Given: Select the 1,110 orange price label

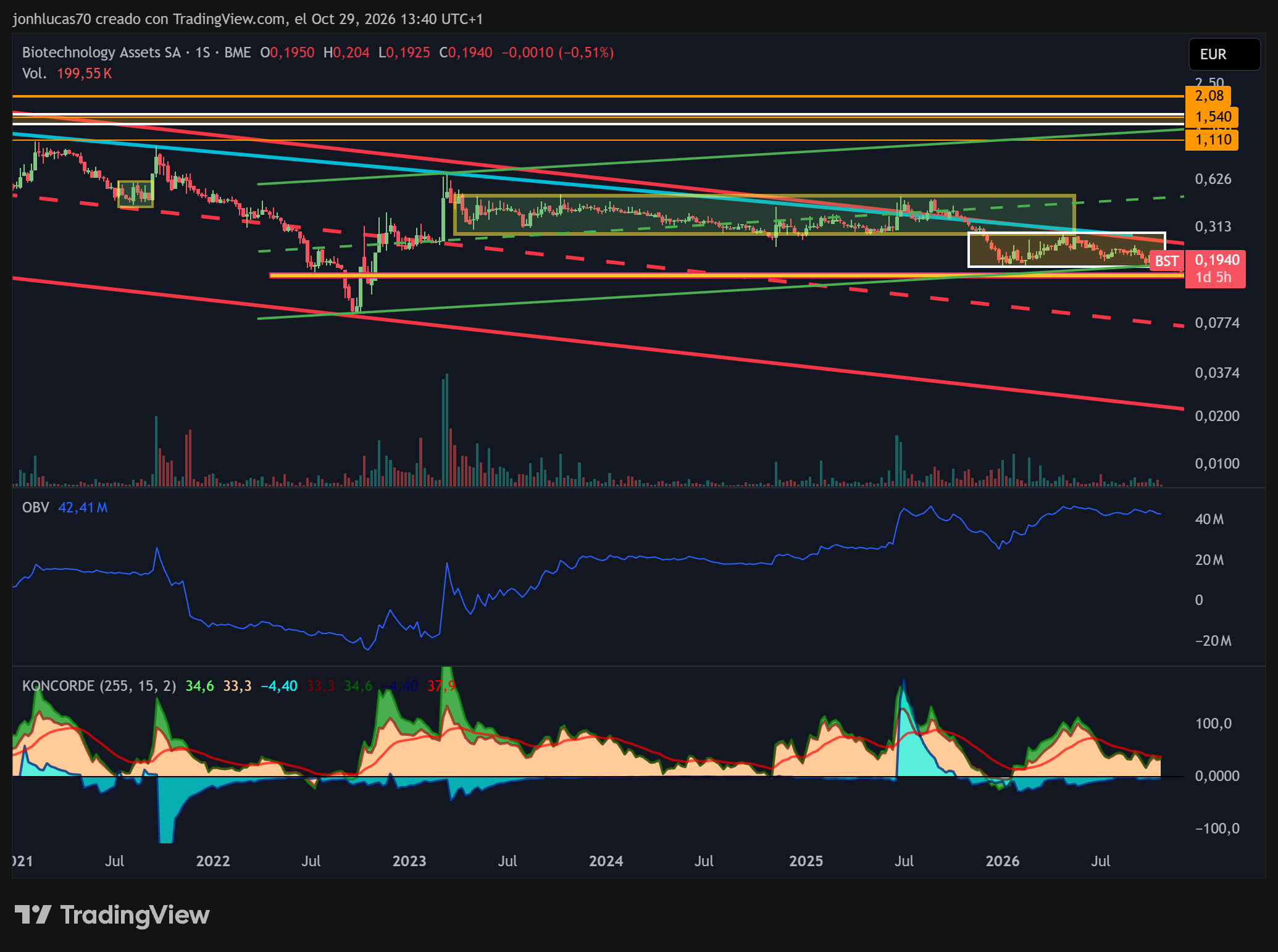Looking at the screenshot, I should pyautogui.click(x=1212, y=140).
